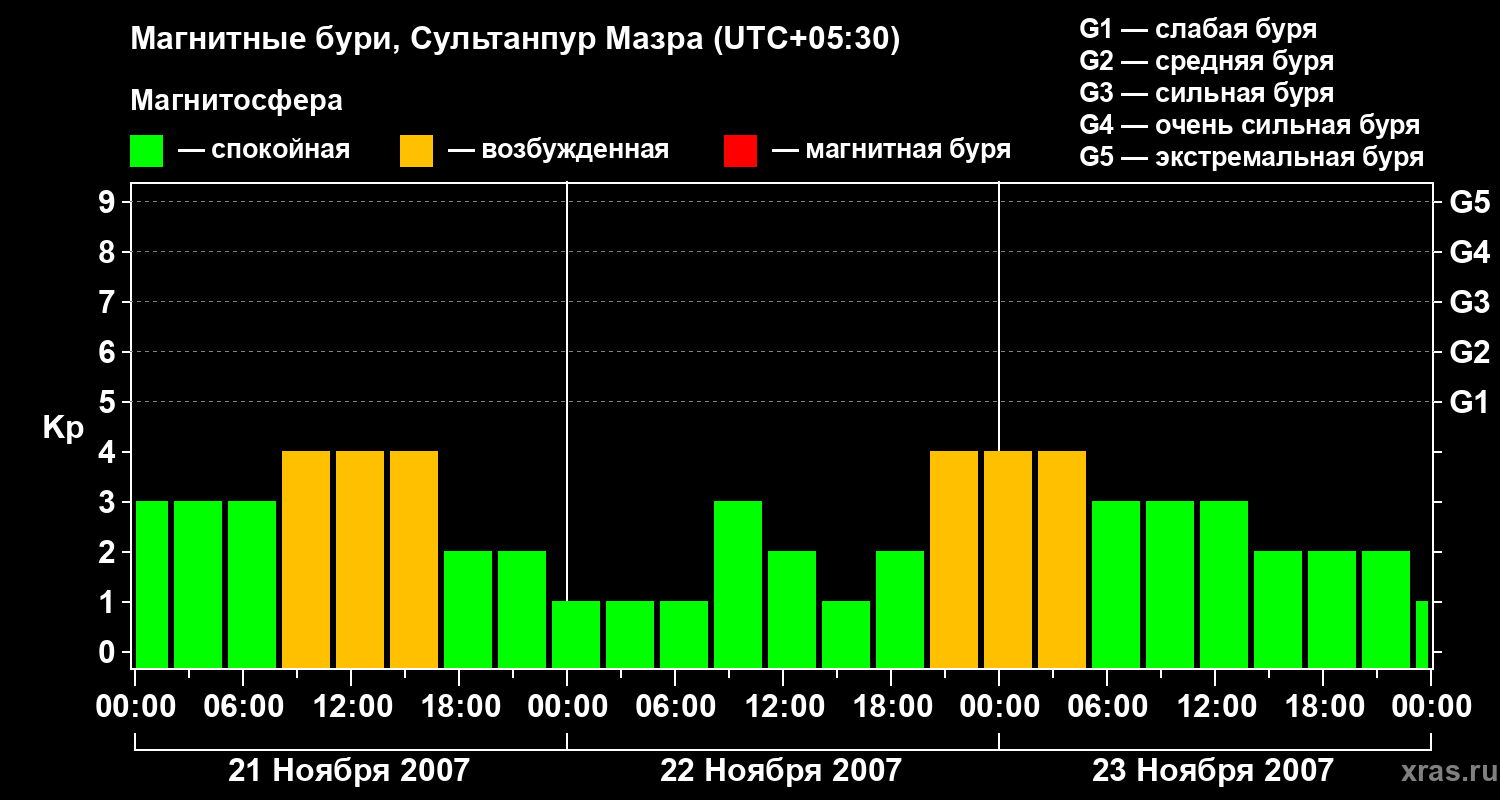Click the G5 label on the right axis
This screenshot has height=800, width=1500.
1469,202
